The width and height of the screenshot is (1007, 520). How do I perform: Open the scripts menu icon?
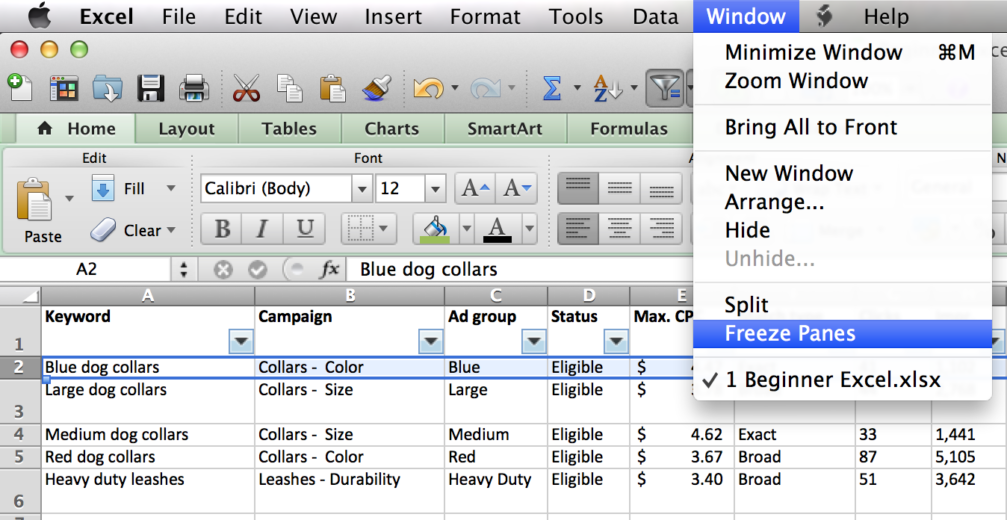[x=825, y=17]
